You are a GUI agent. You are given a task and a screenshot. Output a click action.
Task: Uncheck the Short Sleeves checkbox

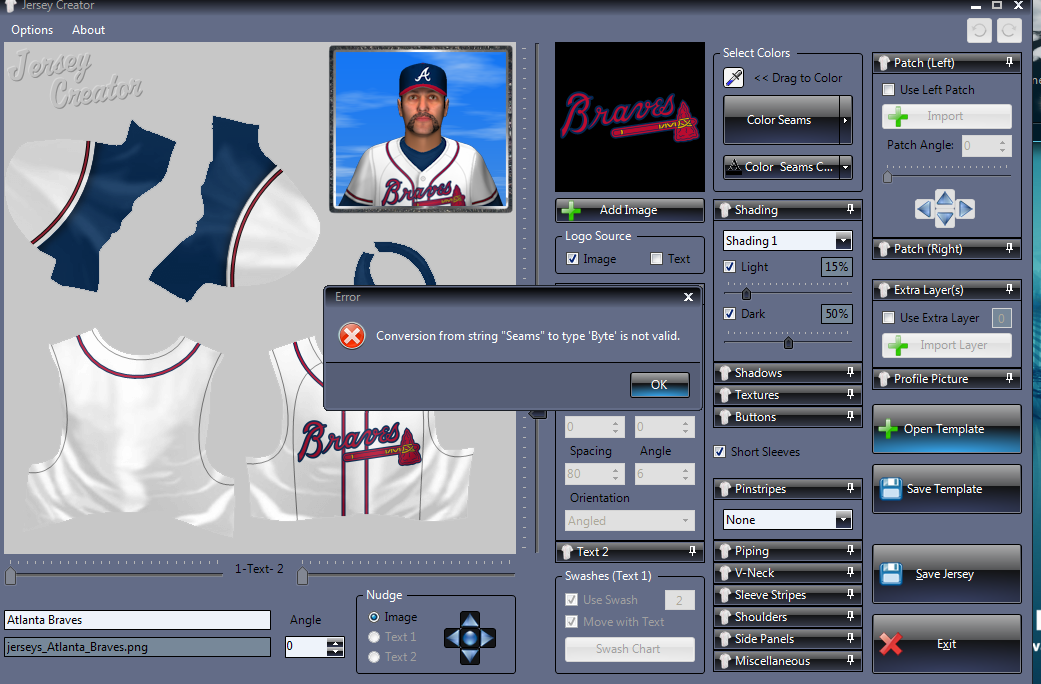point(720,452)
